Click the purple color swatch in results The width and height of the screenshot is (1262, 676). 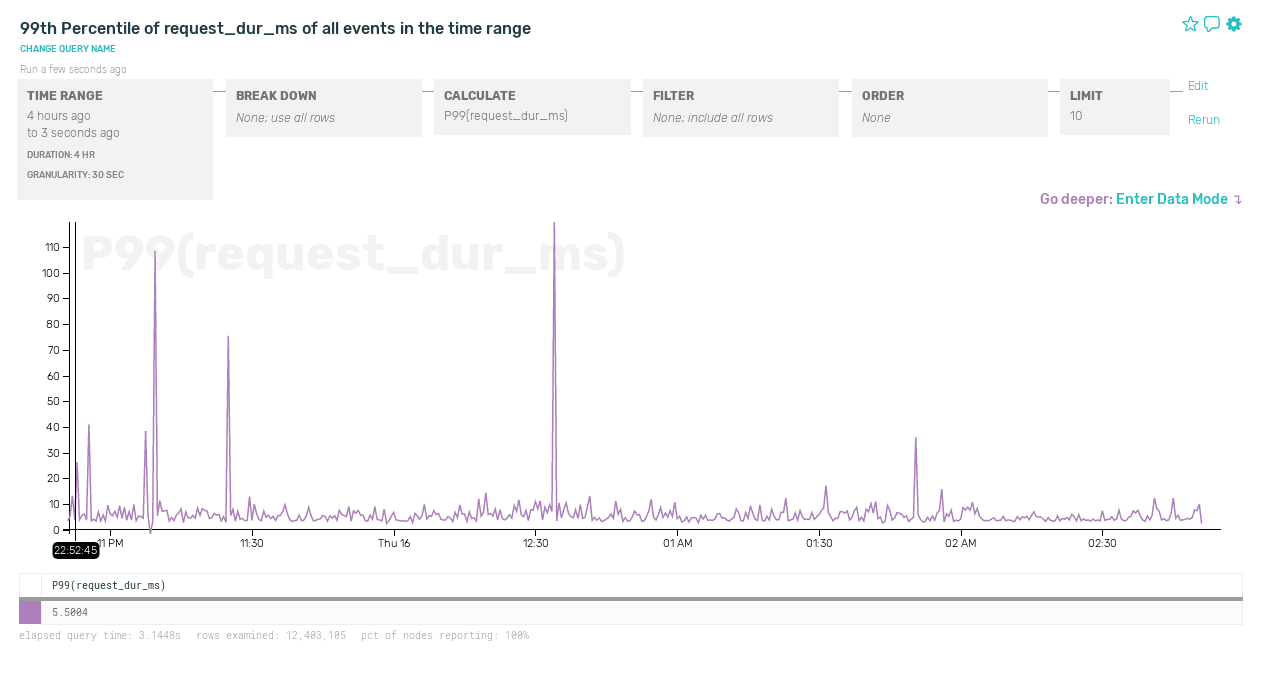(x=30, y=612)
